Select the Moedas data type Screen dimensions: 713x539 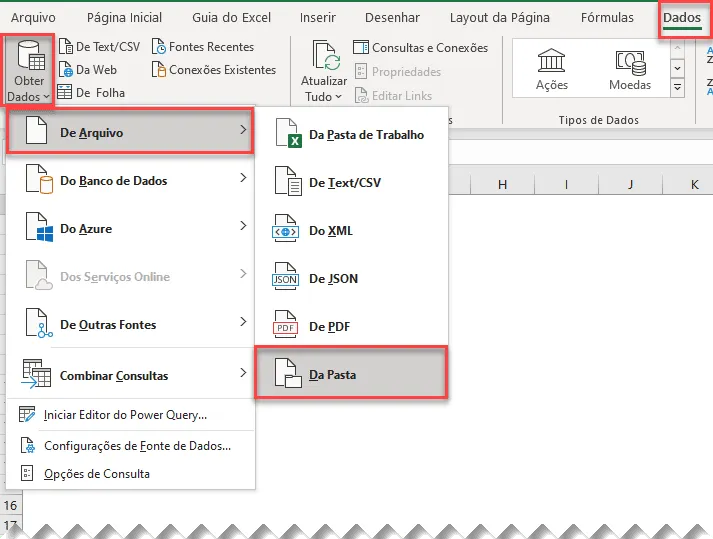(630, 69)
